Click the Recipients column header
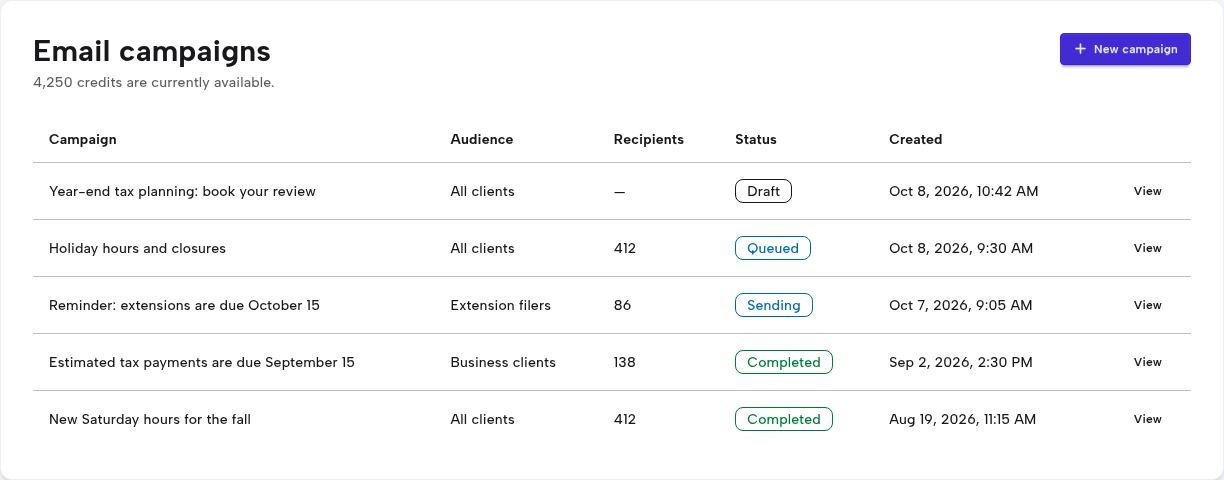 [649, 139]
